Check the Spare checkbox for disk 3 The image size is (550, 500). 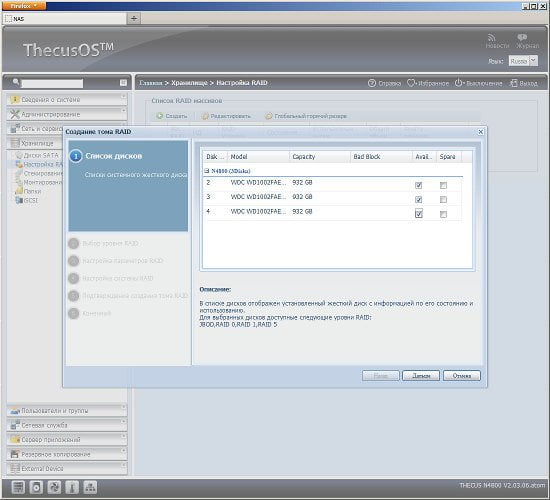(x=443, y=200)
